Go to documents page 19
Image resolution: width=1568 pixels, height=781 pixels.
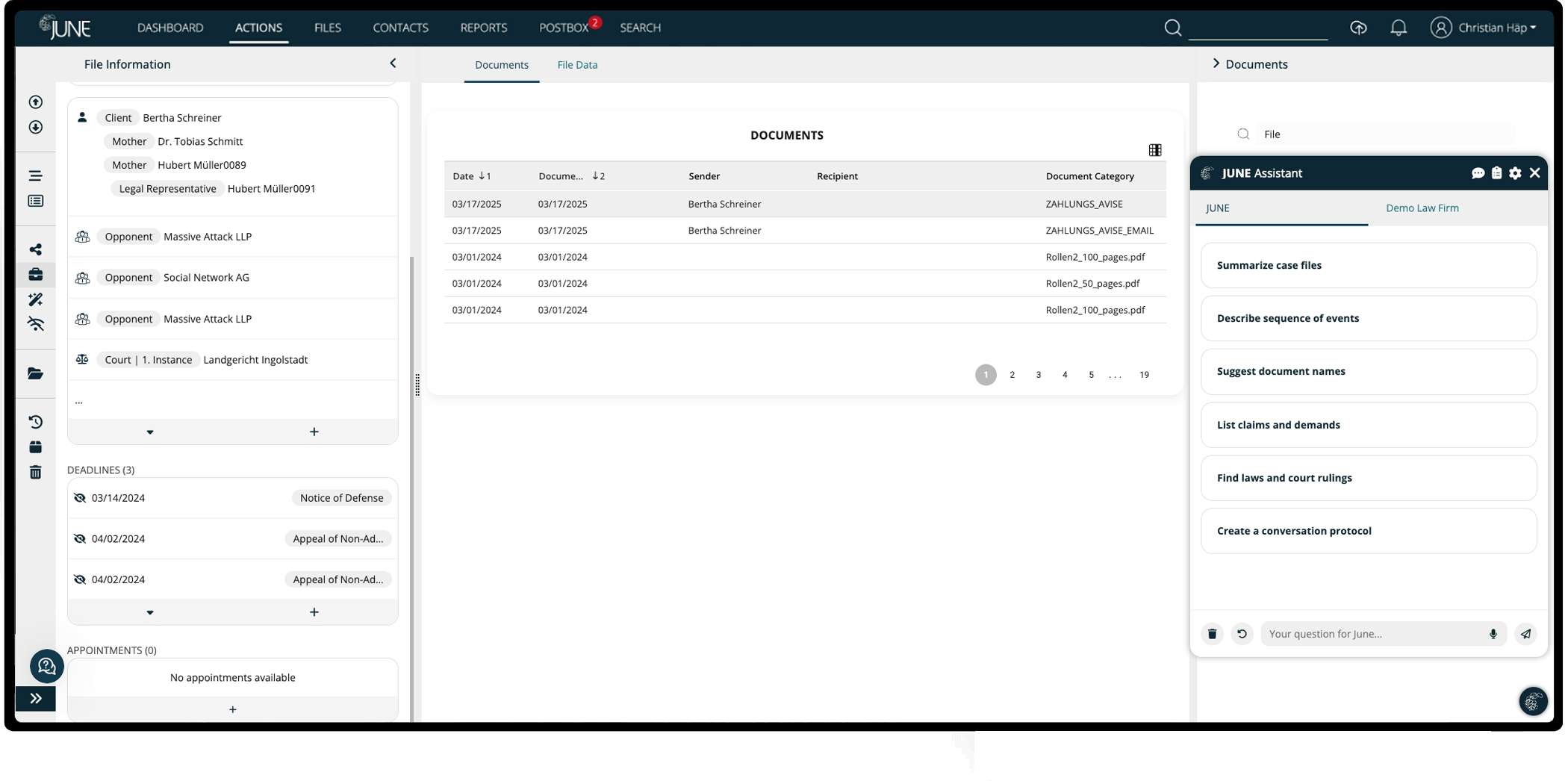coord(1144,375)
